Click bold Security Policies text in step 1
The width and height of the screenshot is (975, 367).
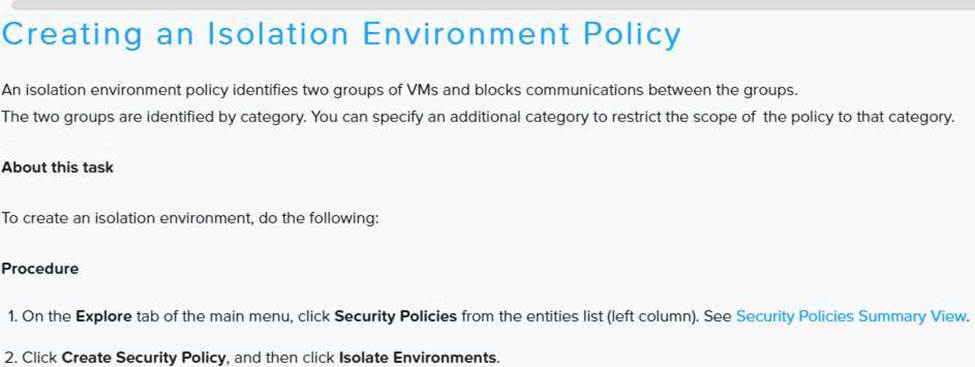395,316
